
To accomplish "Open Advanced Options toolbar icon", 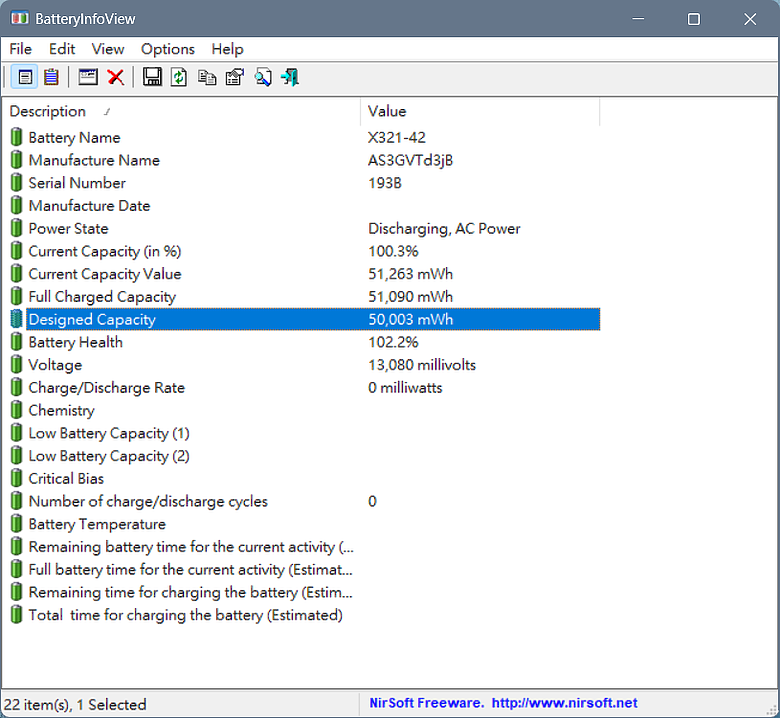I will tap(235, 77).
